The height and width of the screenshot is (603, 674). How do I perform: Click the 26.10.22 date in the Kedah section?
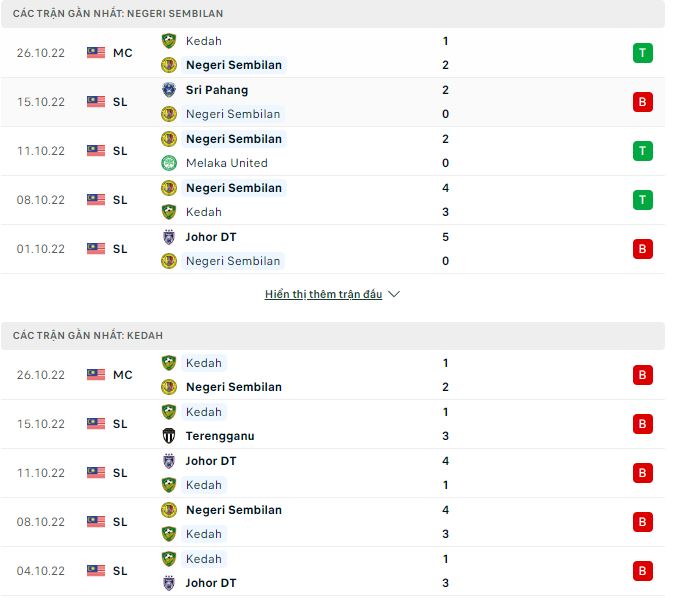pos(41,375)
